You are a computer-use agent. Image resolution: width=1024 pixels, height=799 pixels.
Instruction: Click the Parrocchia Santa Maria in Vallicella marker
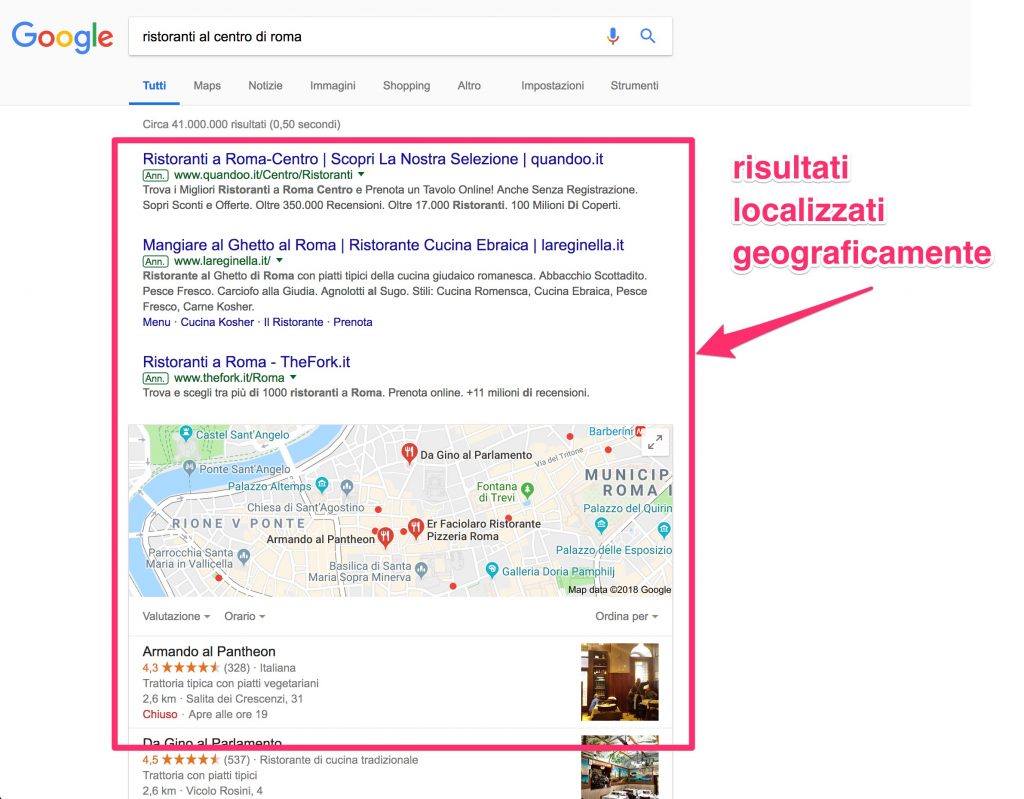coord(244,556)
